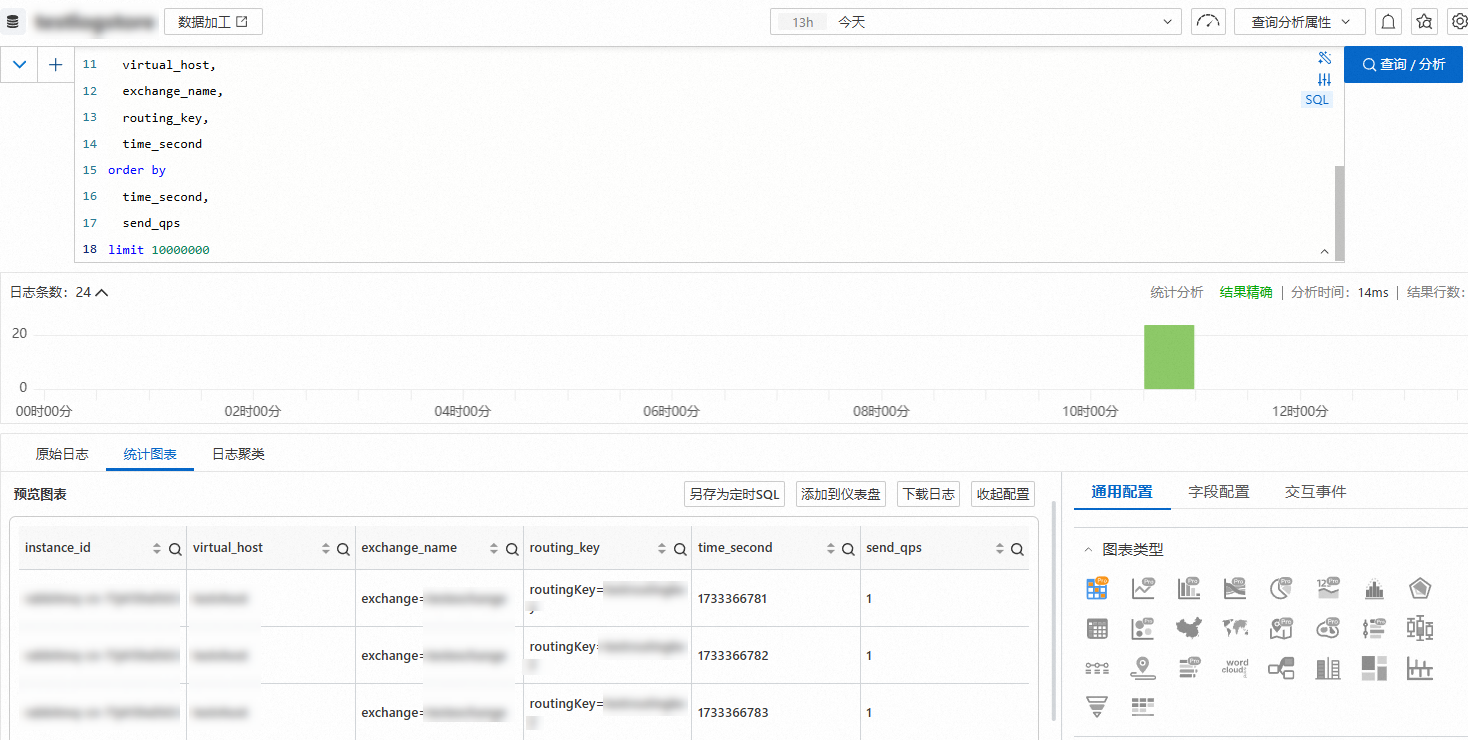Switch to the 原始日志 tab
The width and height of the screenshot is (1468, 740).
(x=62, y=454)
